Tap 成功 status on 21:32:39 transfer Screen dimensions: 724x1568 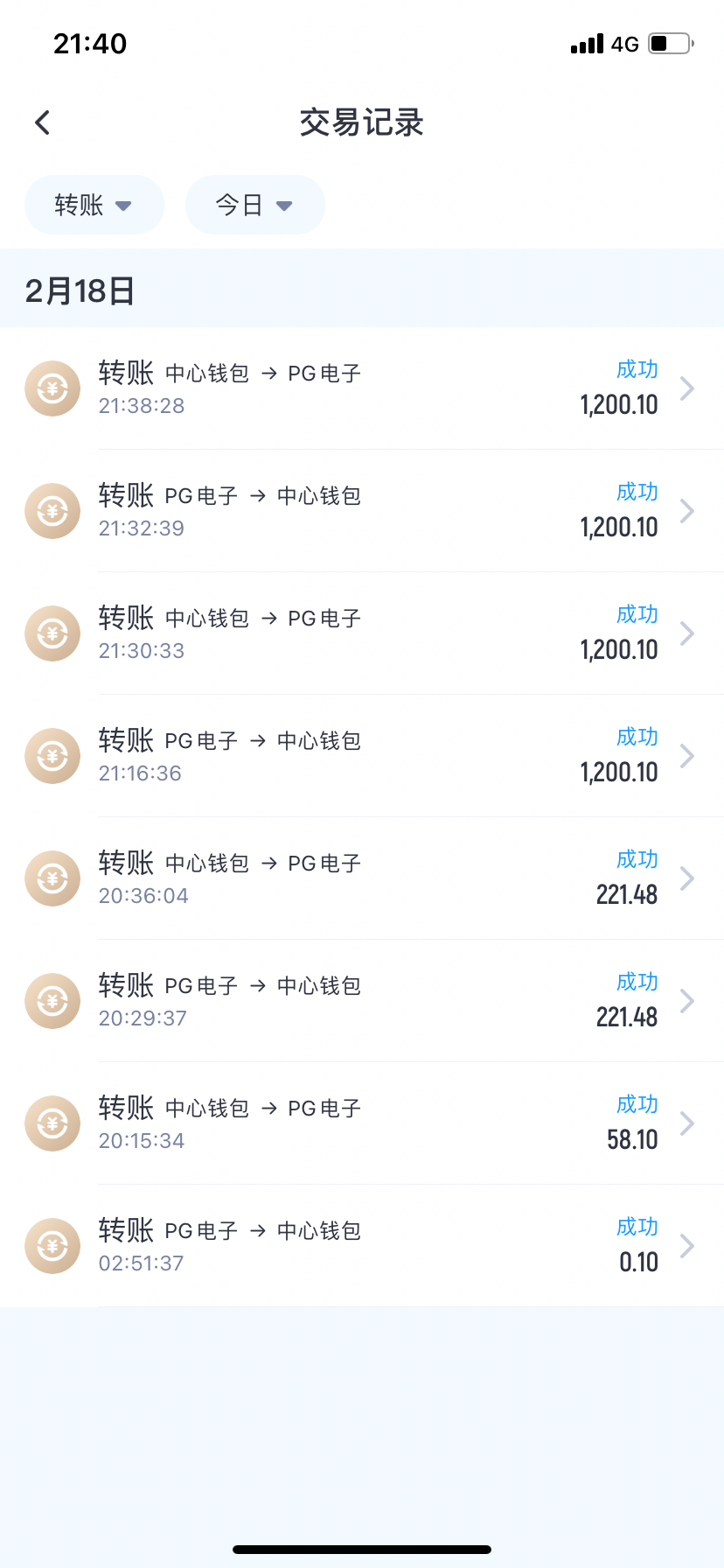637,492
